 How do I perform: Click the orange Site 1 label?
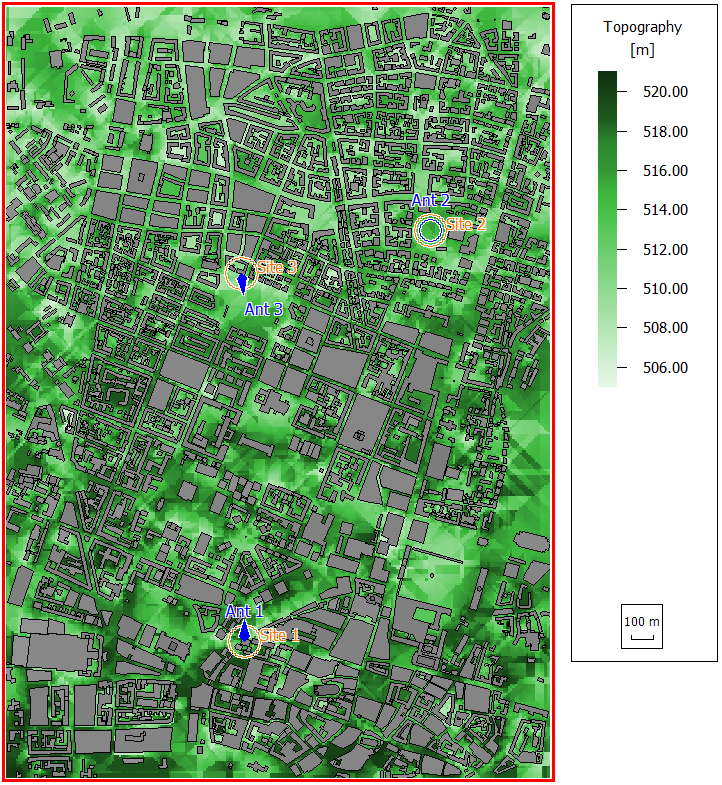(x=279, y=635)
